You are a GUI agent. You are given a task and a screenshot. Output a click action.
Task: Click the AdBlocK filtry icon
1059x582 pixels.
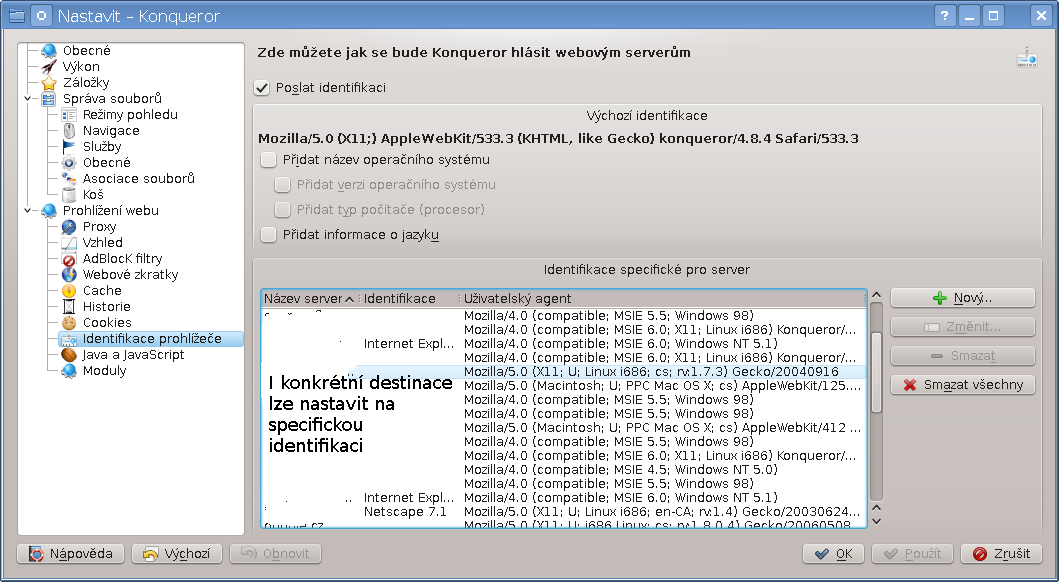coord(69,259)
